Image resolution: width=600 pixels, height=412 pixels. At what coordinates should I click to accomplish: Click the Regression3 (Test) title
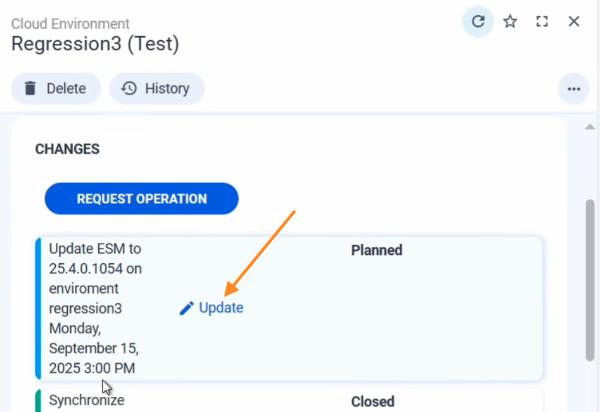95,44
